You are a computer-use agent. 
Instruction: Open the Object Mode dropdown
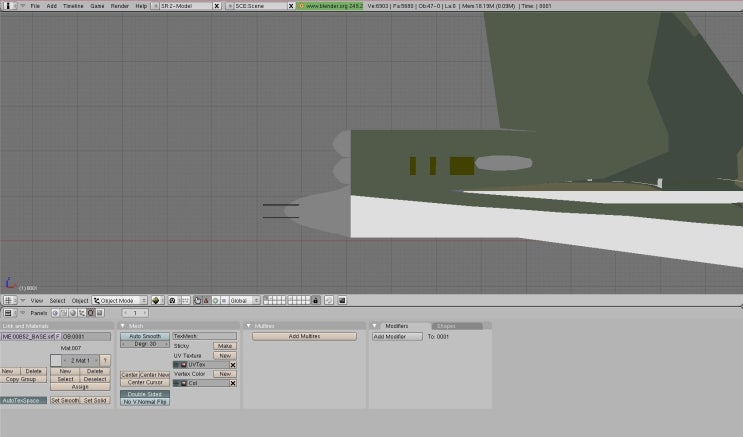point(119,300)
